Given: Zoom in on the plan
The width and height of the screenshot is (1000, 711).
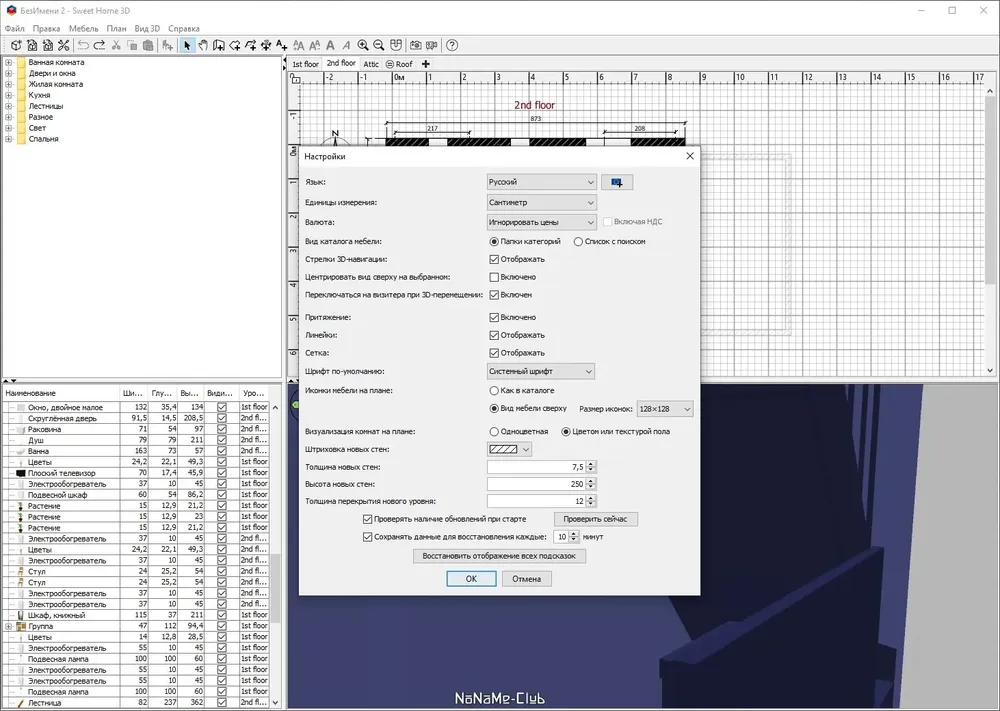Looking at the screenshot, I should click(363, 45).
